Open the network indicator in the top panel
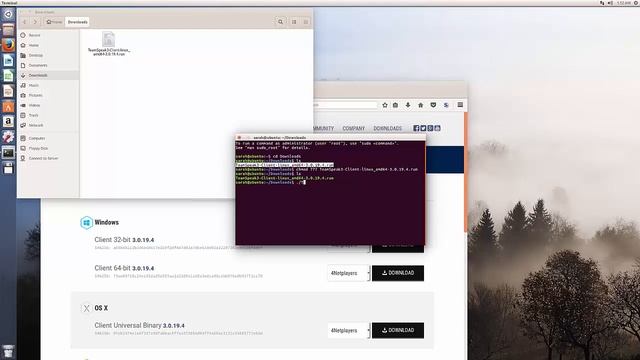Image resolution: width=640 pixels, height=360 pixels. click(x=602, y=3)
